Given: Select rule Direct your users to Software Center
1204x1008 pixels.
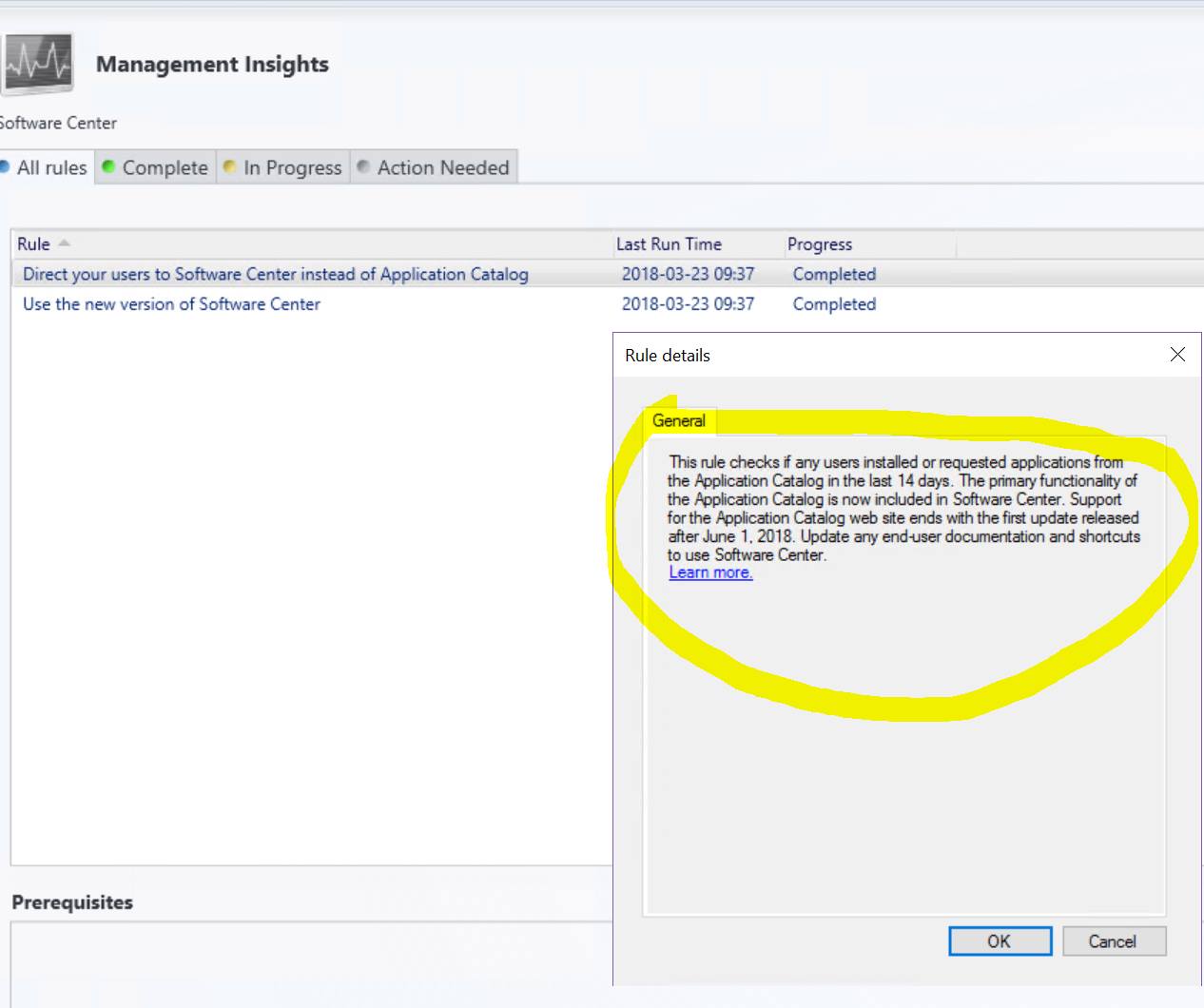Looking at the screenshot, I should (276, 274).
